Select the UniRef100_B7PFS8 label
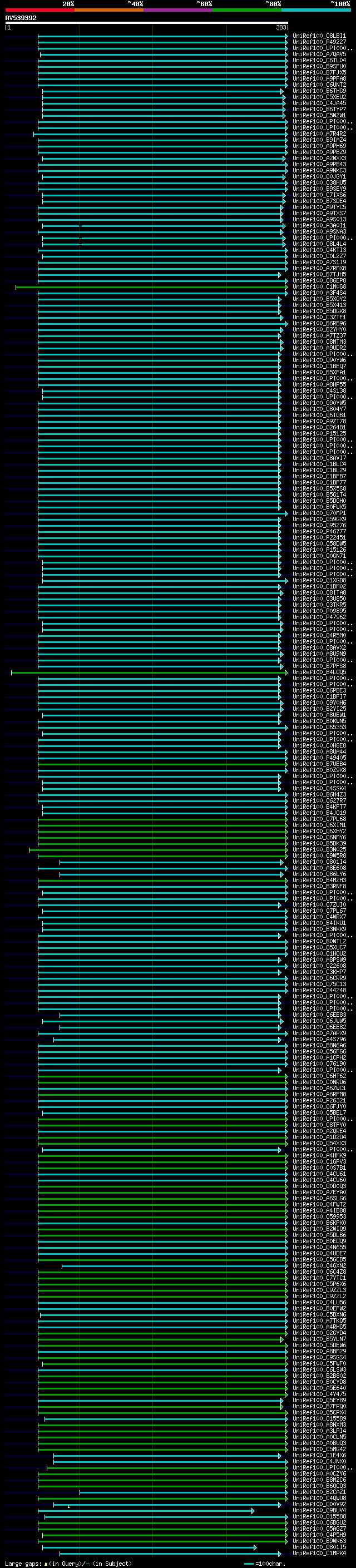 [319, 666]
